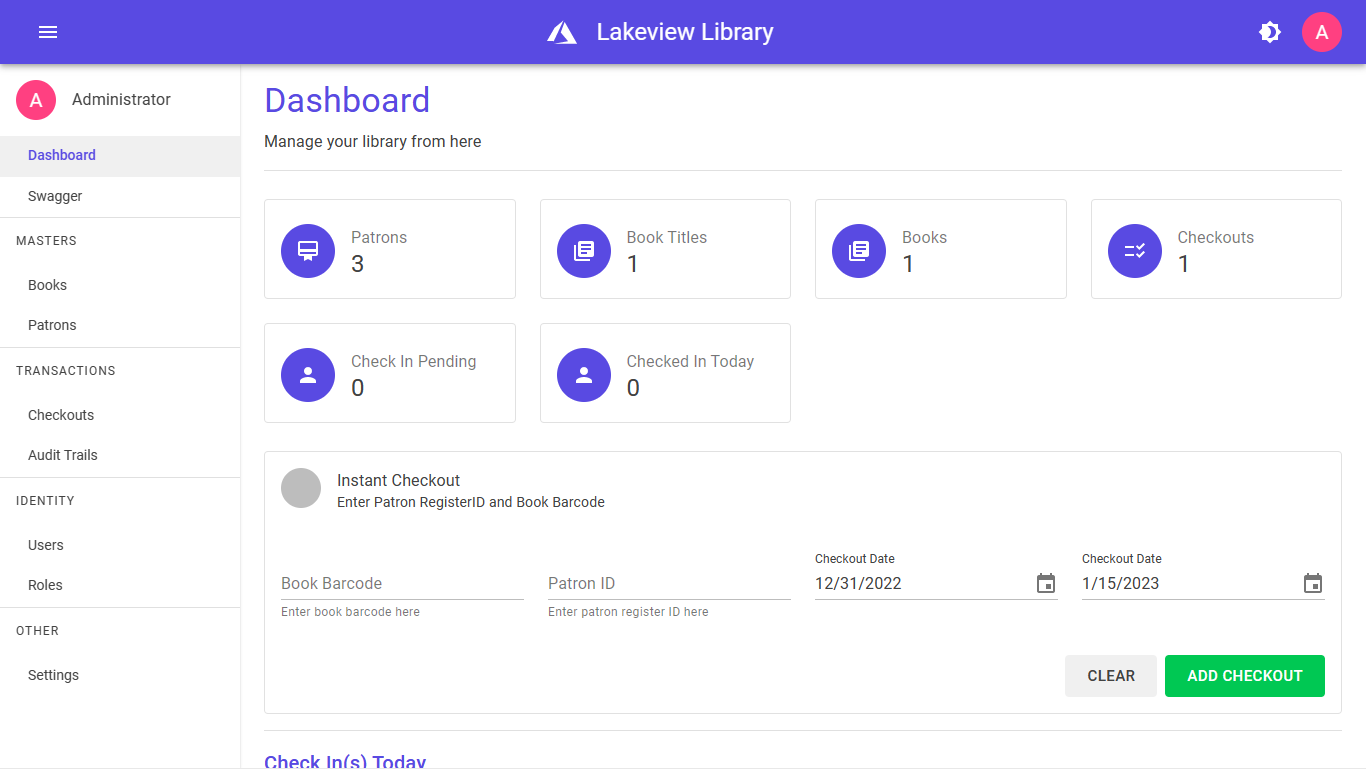Click the 12/31/2022 checkout date field
This screenshot has width=1366, height=769.
tap(923, 583)
